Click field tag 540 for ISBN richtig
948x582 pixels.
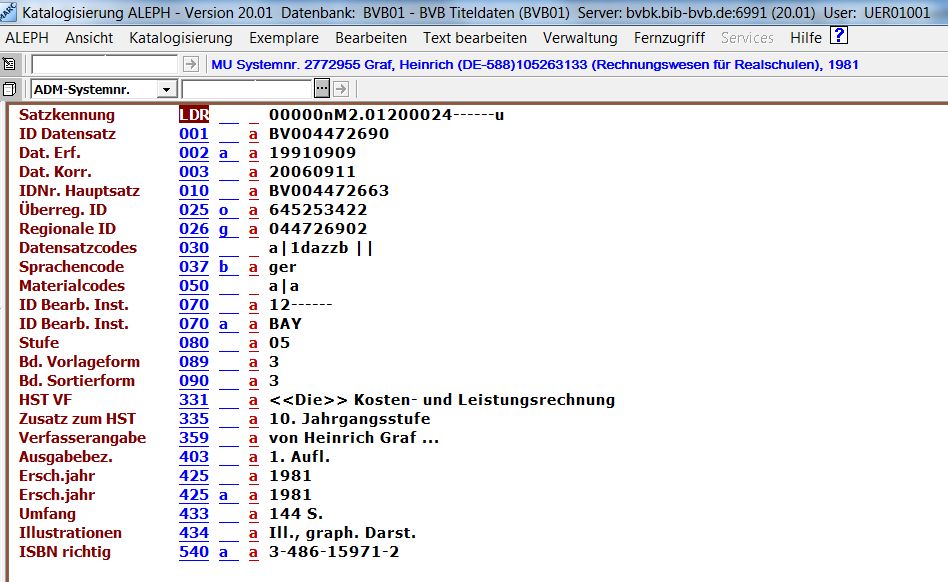[x=194, y=552]
